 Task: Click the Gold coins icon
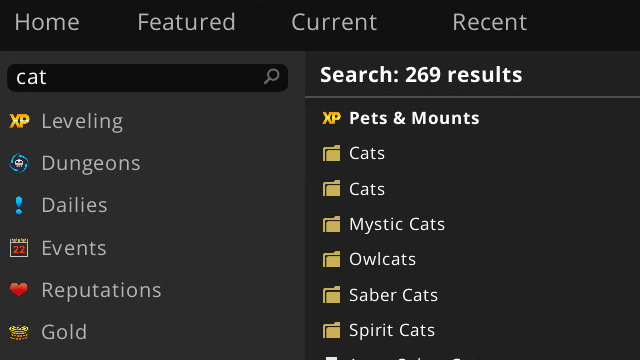coord(19,332)
